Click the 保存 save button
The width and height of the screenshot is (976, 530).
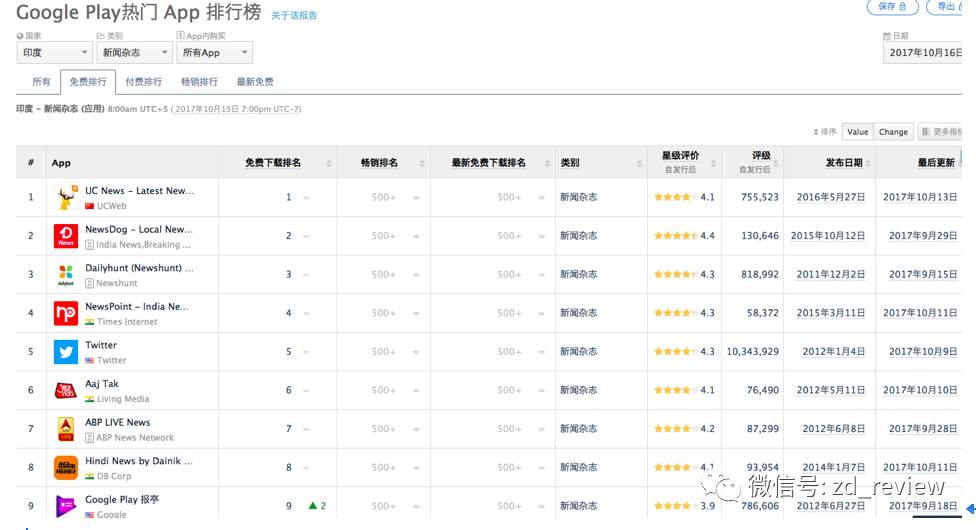[891, 7]
